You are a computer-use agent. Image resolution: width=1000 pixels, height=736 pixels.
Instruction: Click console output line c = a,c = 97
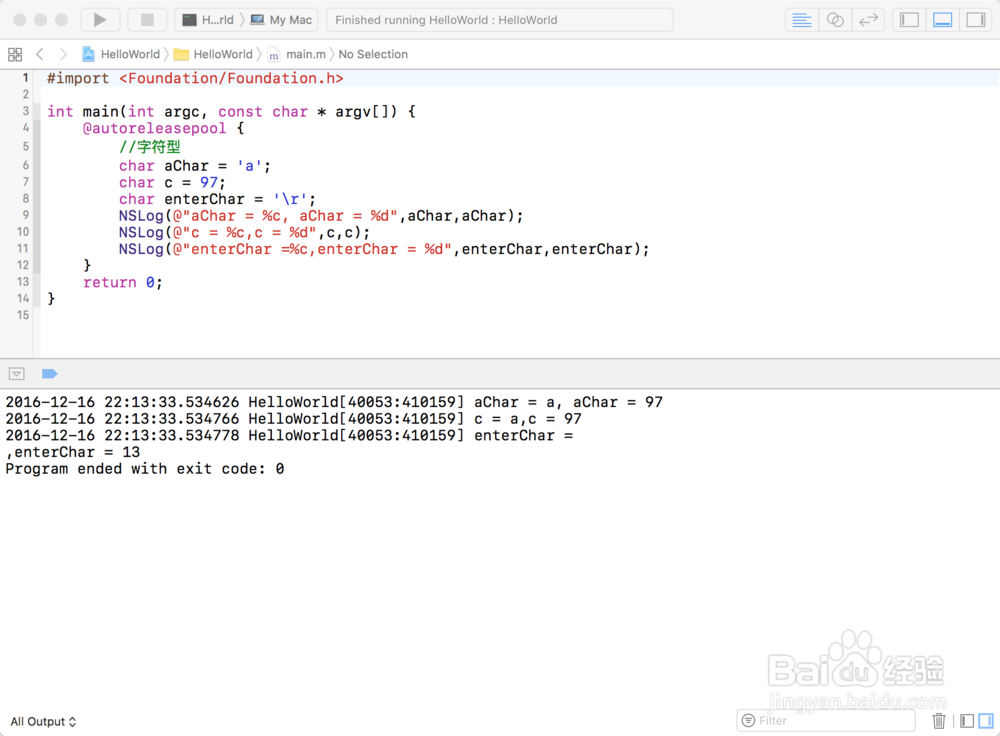(293, 419)
